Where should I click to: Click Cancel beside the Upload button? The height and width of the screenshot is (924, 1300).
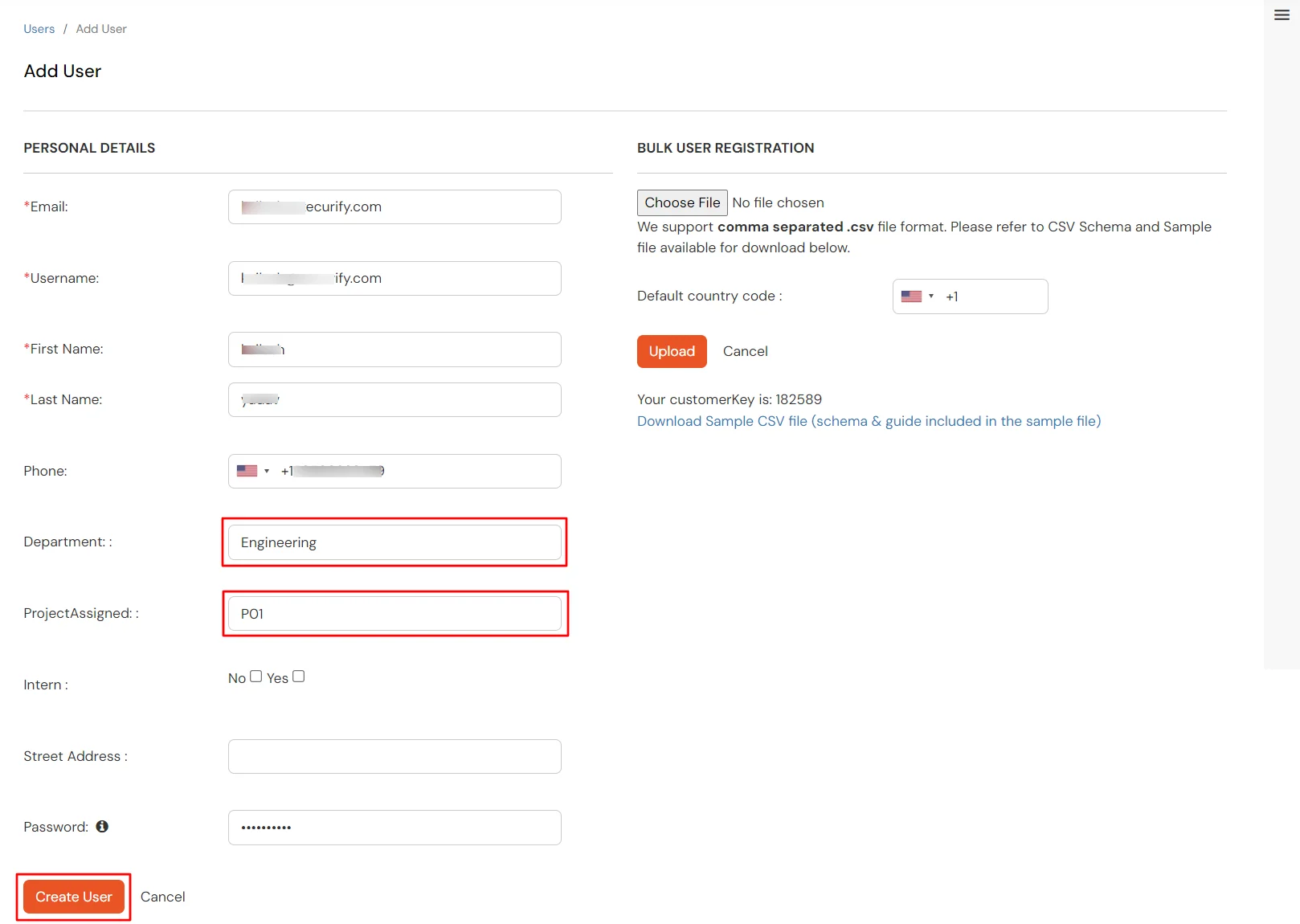745,351
